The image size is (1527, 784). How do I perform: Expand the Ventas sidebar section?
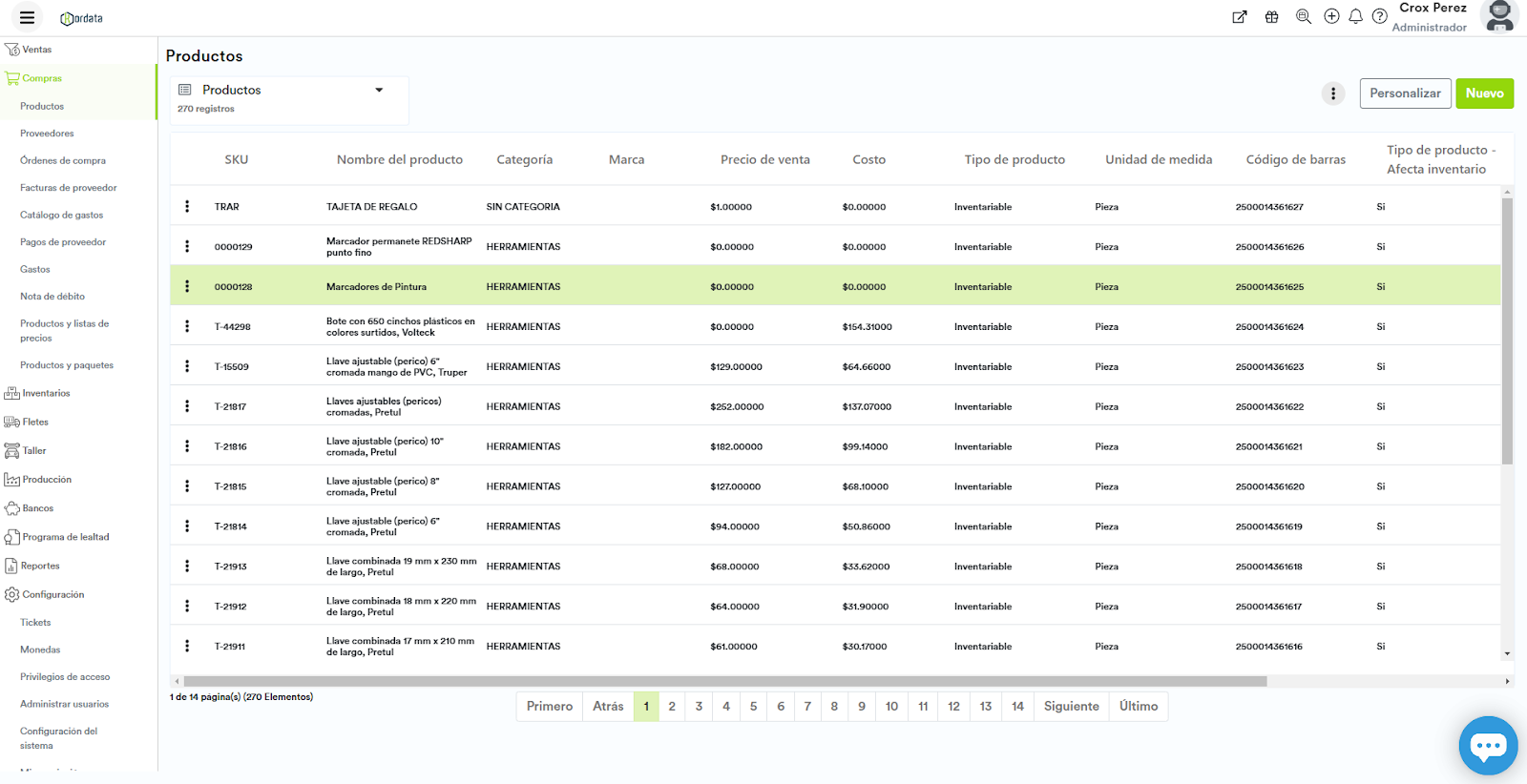(37, 50)
